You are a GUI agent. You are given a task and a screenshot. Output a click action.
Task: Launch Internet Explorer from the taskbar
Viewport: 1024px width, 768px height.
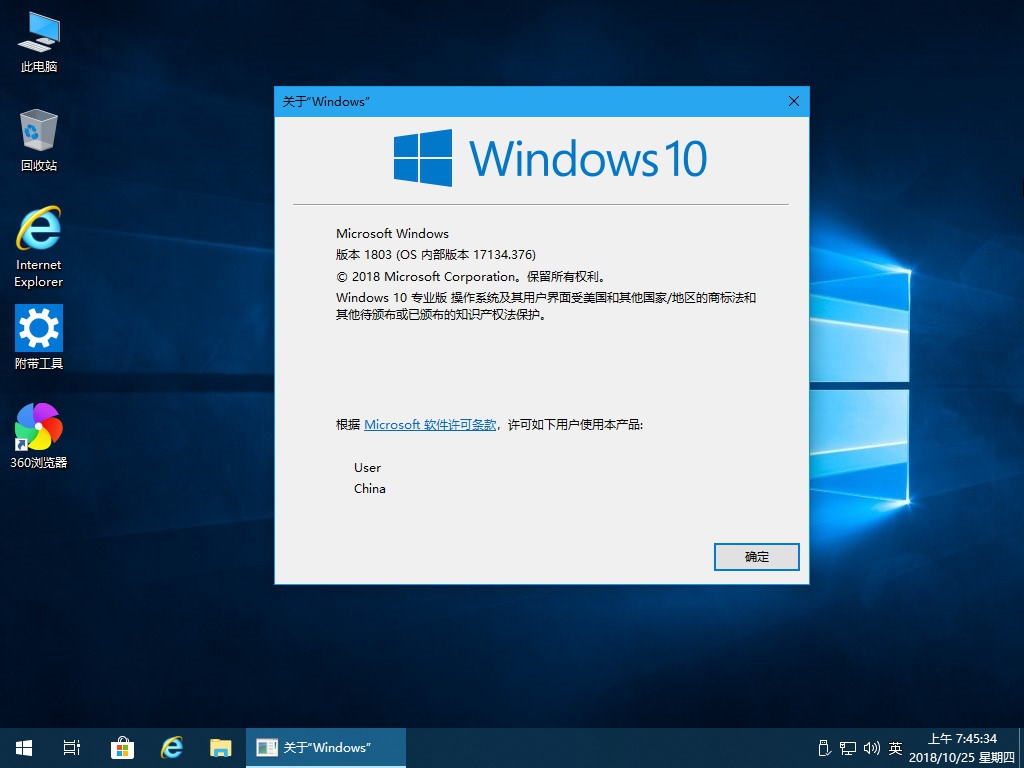click(172, 748)
